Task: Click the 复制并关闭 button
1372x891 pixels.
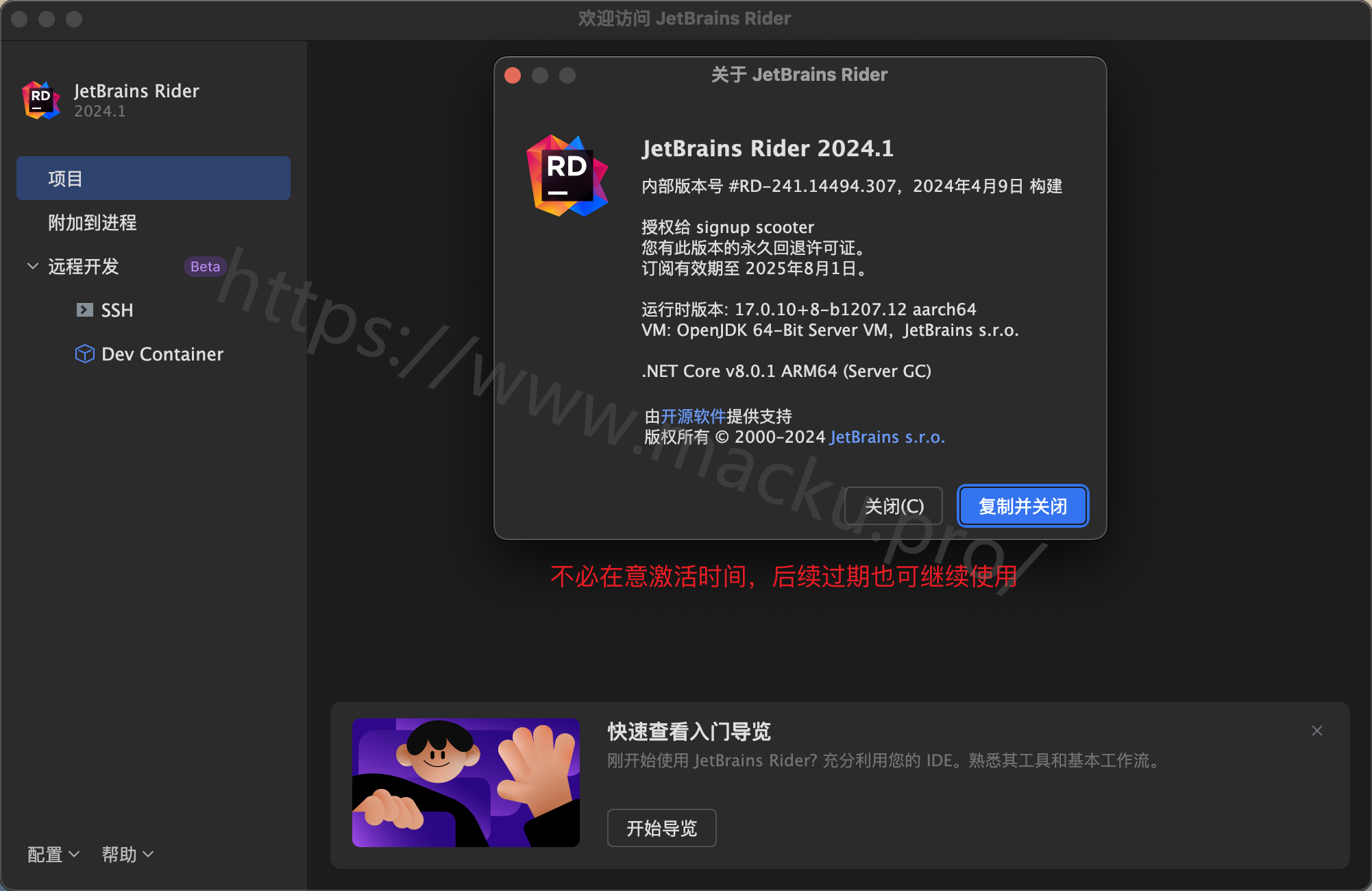Action: pos(1022,506)
